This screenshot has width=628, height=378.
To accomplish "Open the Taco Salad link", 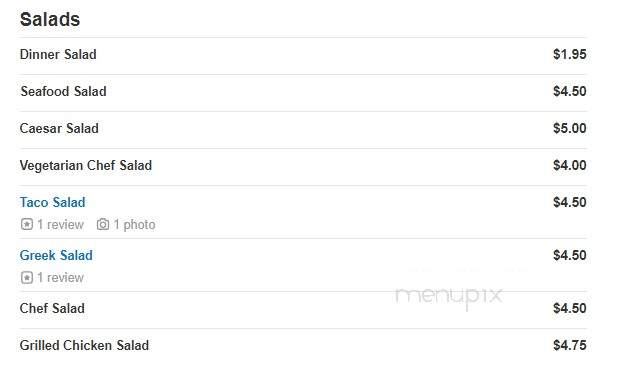I will pyautogui.click(x=52, y=202).
